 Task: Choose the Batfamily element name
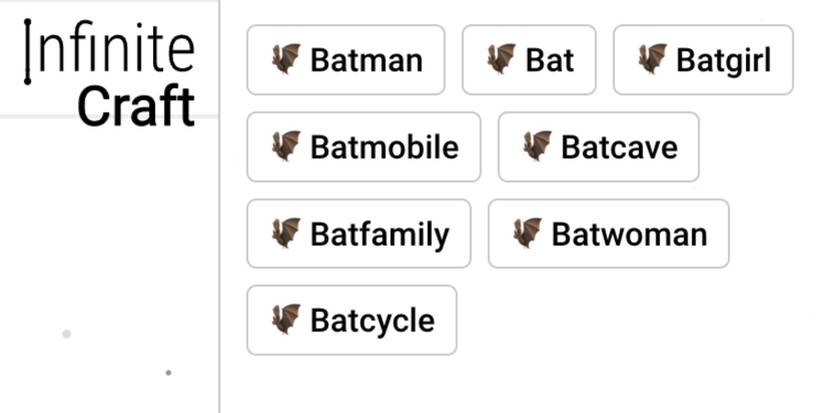pos(379,234)
